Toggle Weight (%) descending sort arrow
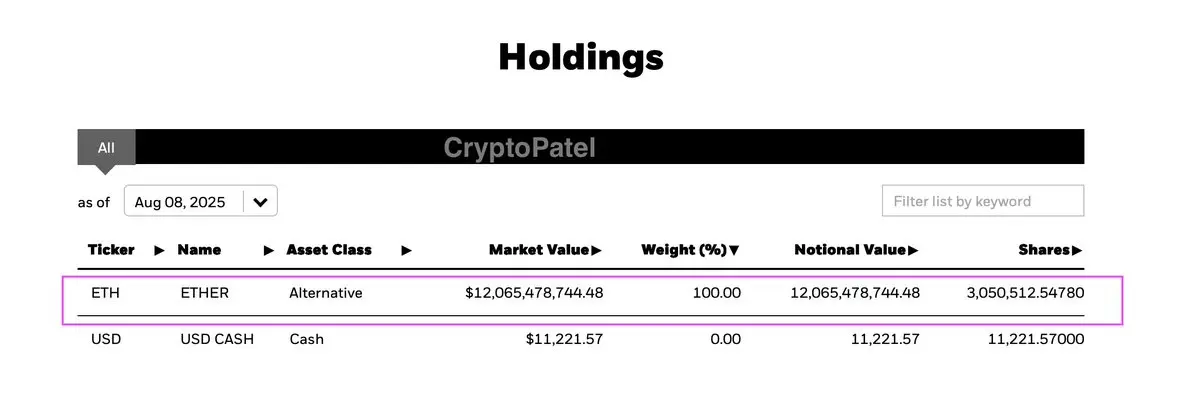The image size is (1200, 399). (735, 250)
